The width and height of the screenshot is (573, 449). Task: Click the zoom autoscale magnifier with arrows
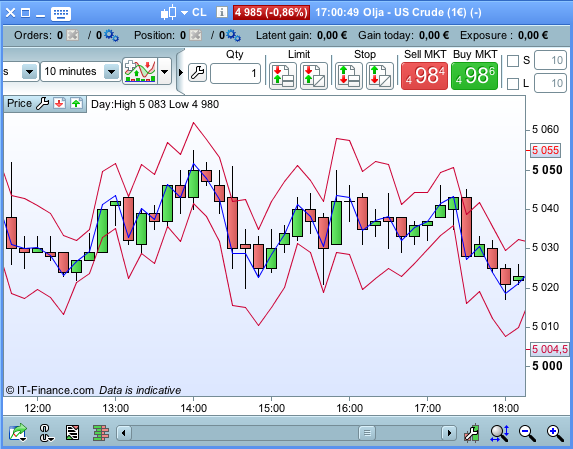click(x=500, y=433)
